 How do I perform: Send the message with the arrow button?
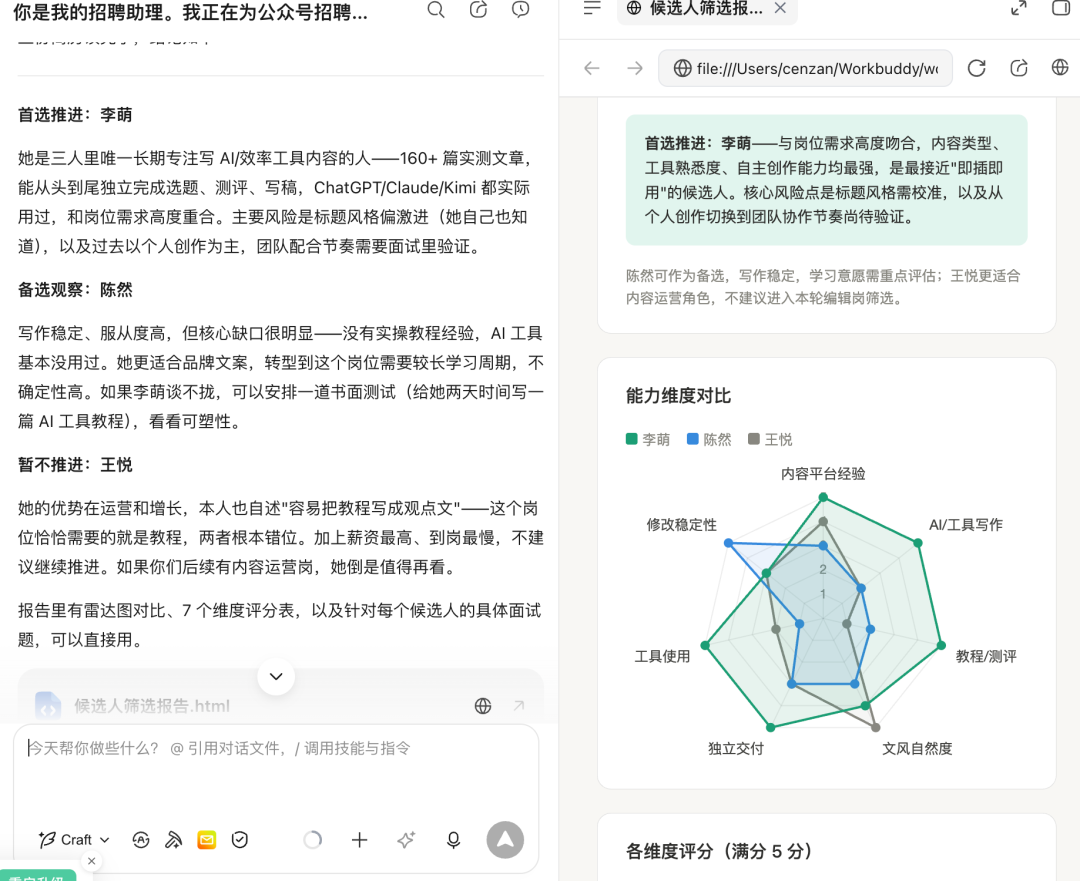click(x=505, y=840)
